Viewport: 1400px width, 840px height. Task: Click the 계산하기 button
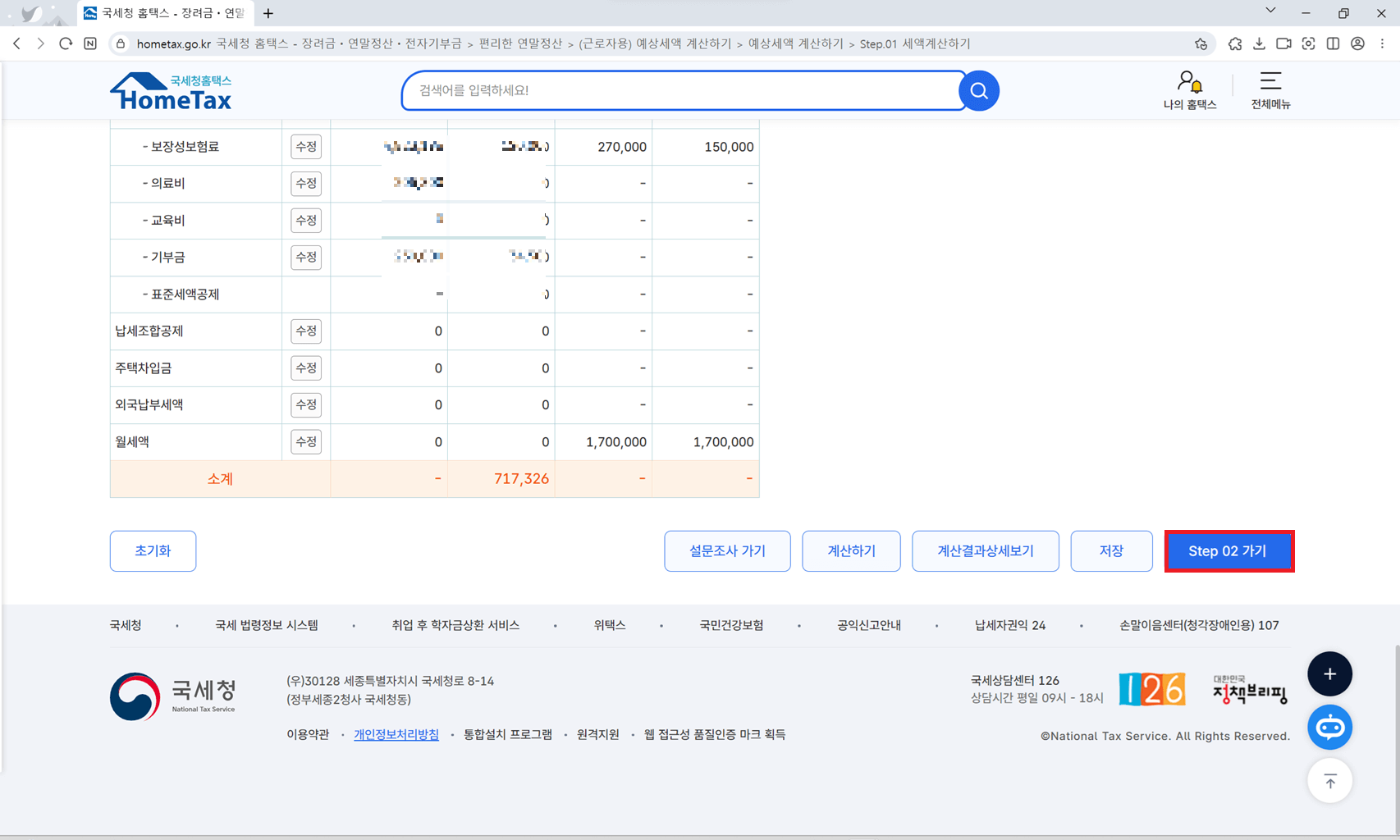click(851, 551)
